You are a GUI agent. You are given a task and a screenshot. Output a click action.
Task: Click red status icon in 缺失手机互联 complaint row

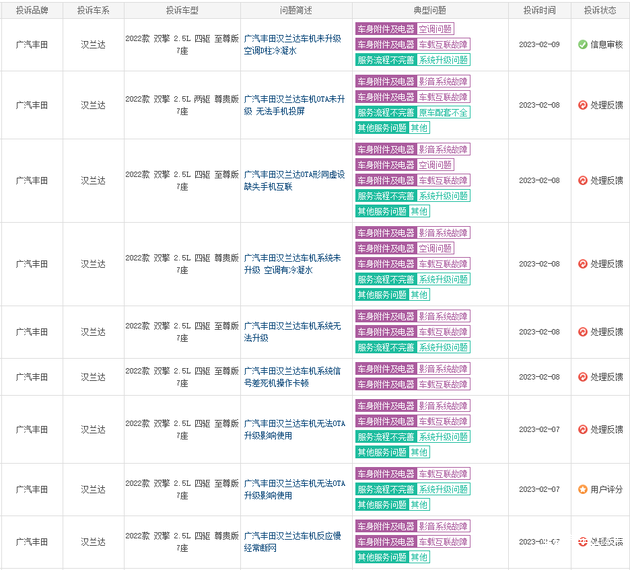(x=582, y=181)
